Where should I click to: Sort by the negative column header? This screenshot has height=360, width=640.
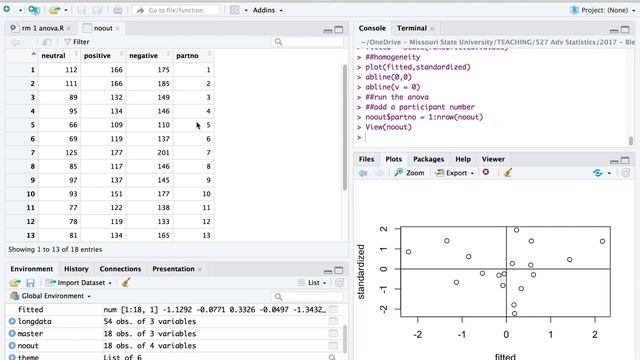pyautogui.click(x=149, y=56)
